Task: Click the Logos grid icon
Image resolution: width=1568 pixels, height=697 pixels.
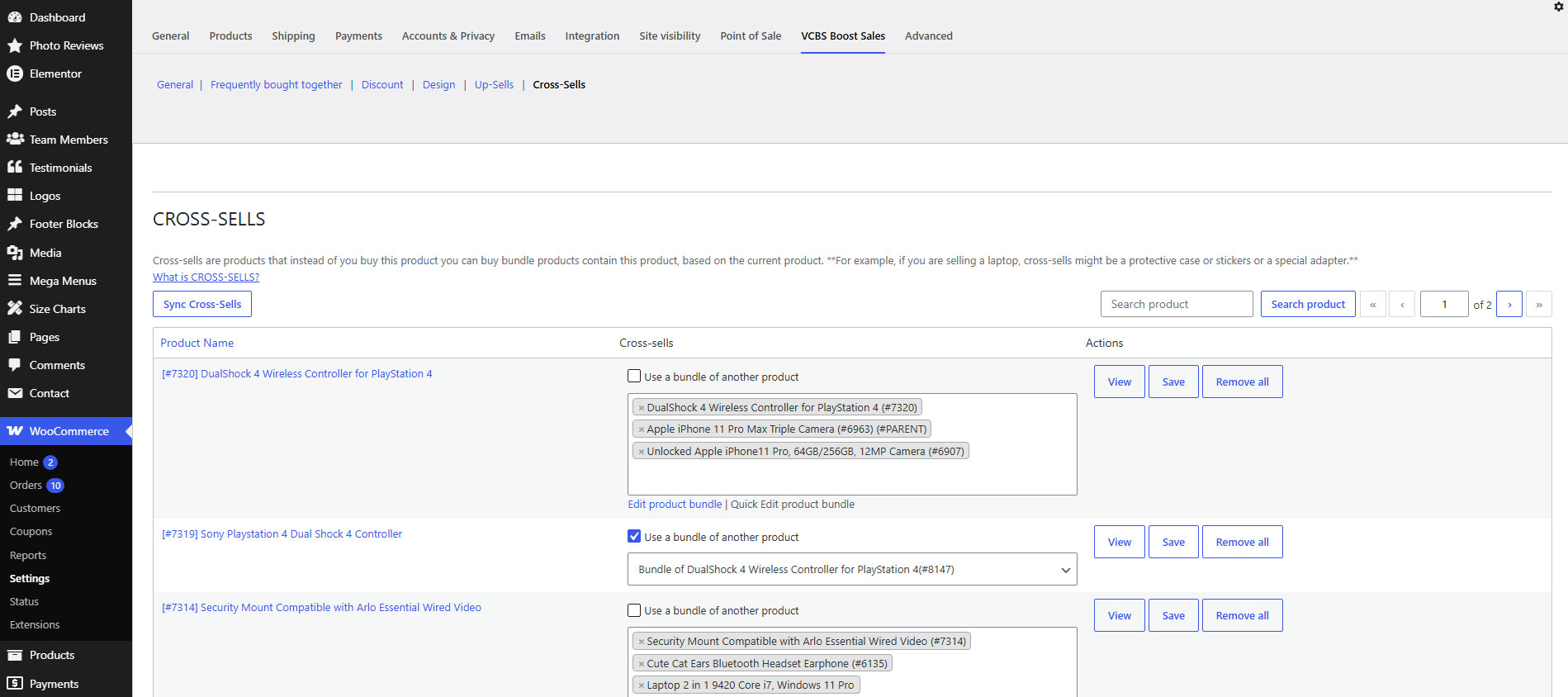Action: tap(15, 196)
